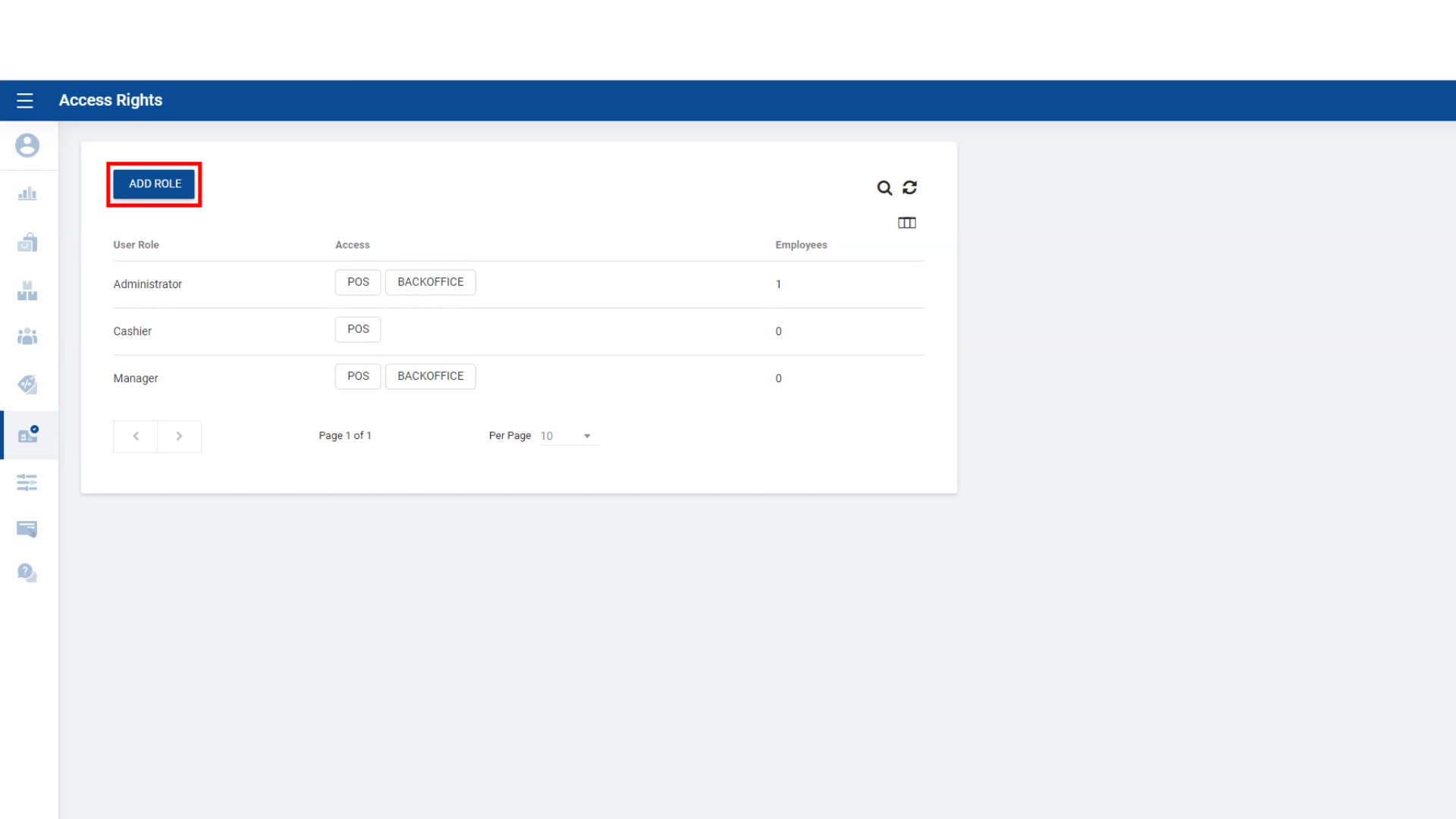
Task: Click BACKOFFICE tag in Manager row
Action: click(430, 376)
